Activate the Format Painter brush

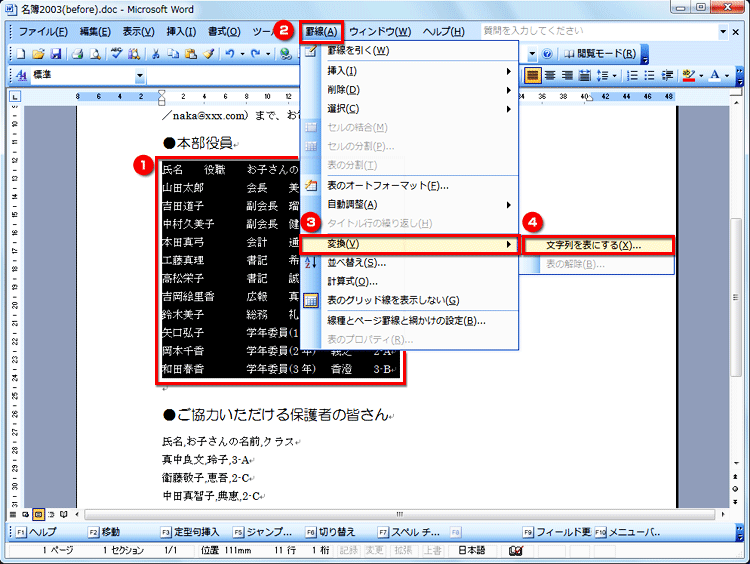208,54
